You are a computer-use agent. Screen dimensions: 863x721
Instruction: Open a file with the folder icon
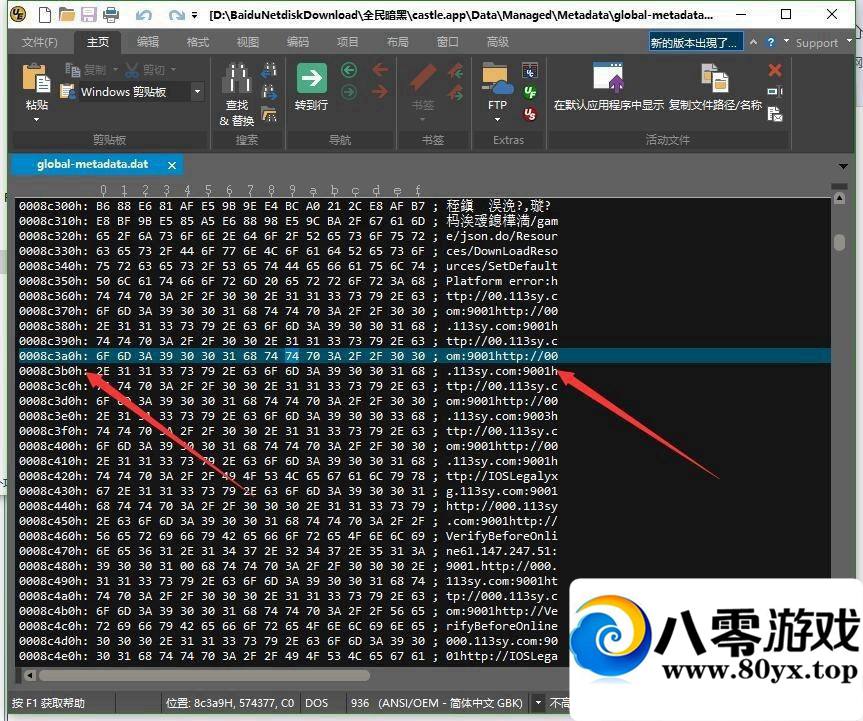[67, 14]
